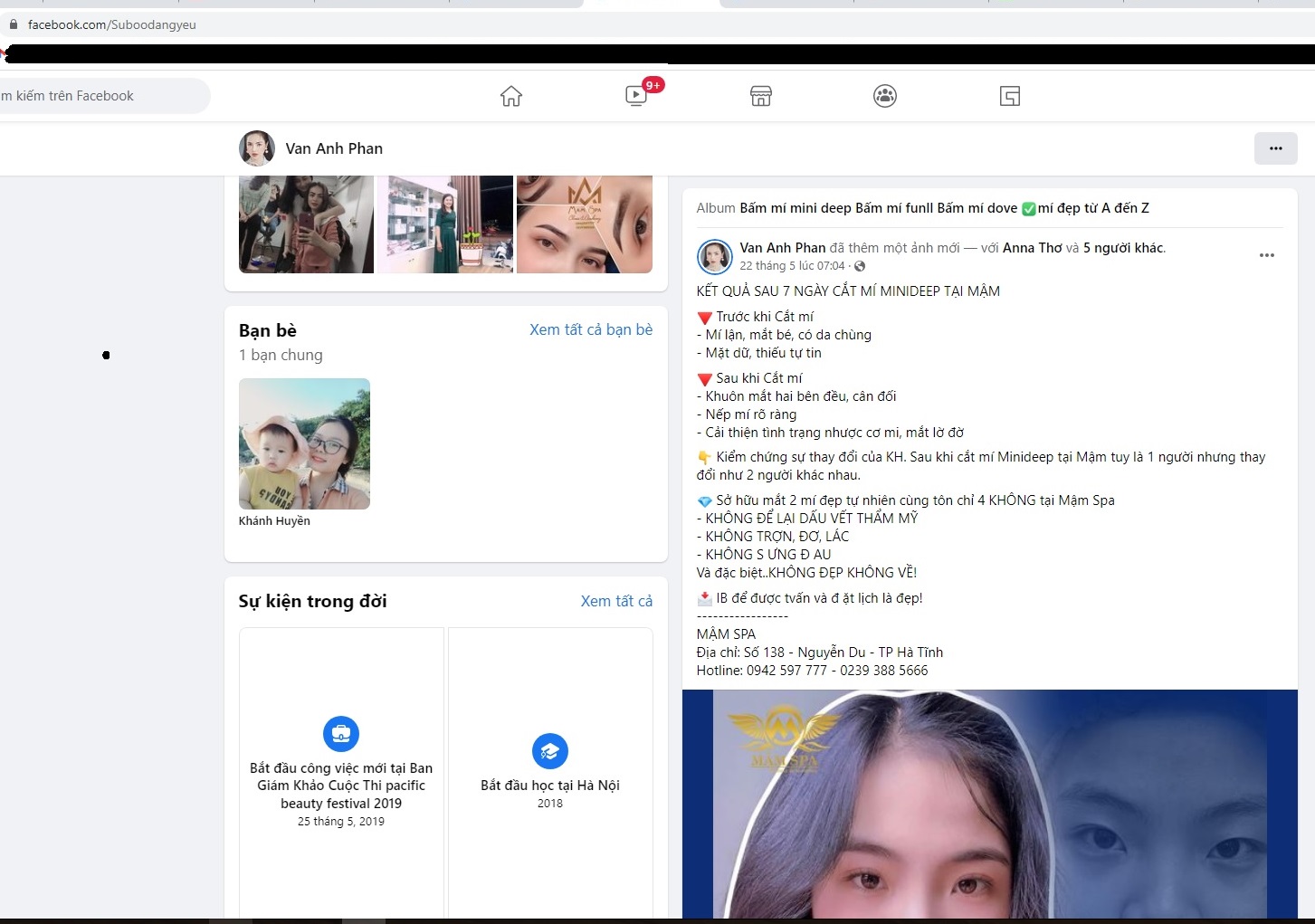Click the padlock icon in address bar
1315x924 pixels.
[x=13, y=24]
